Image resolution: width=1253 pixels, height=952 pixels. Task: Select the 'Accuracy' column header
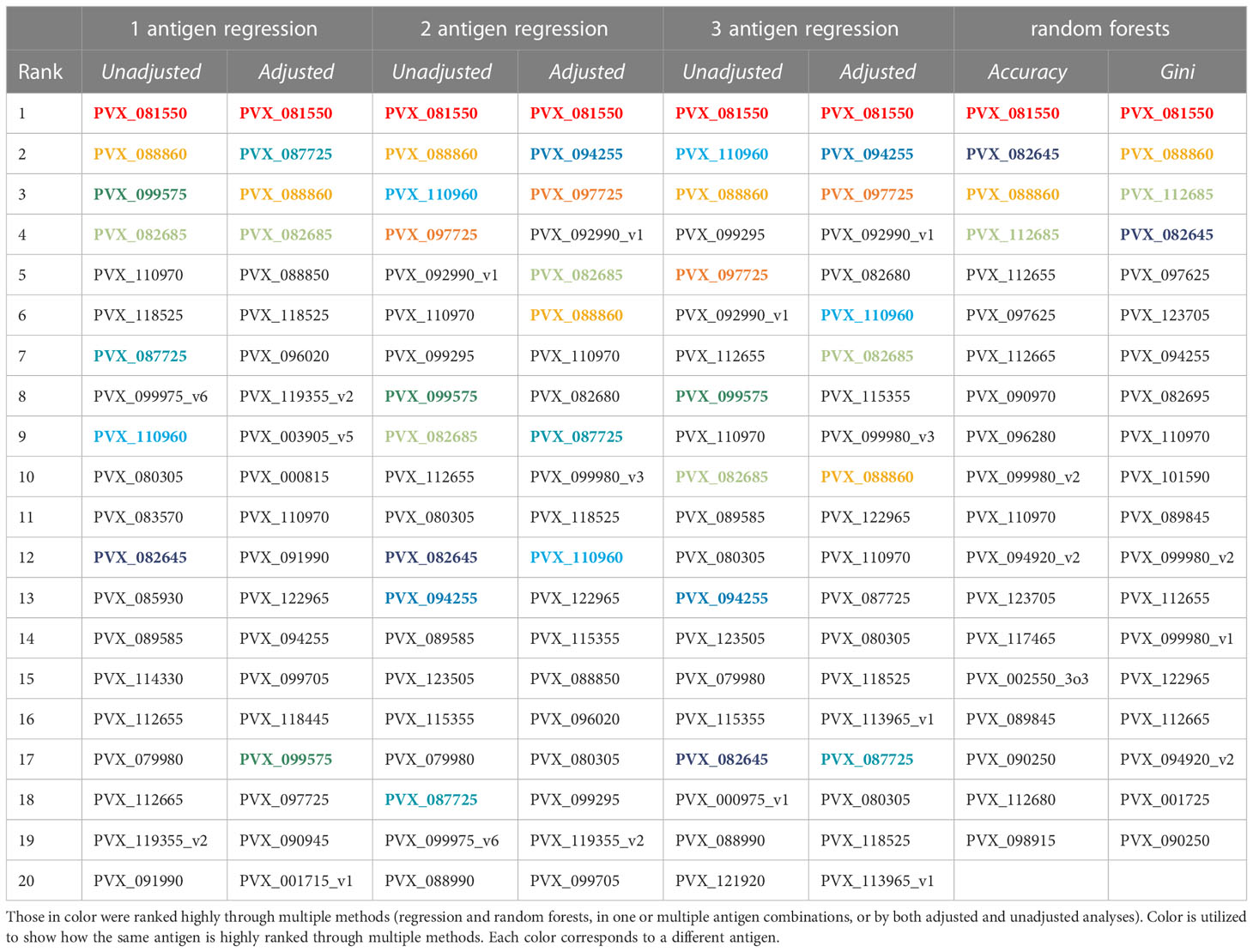tap(1027, 72)
